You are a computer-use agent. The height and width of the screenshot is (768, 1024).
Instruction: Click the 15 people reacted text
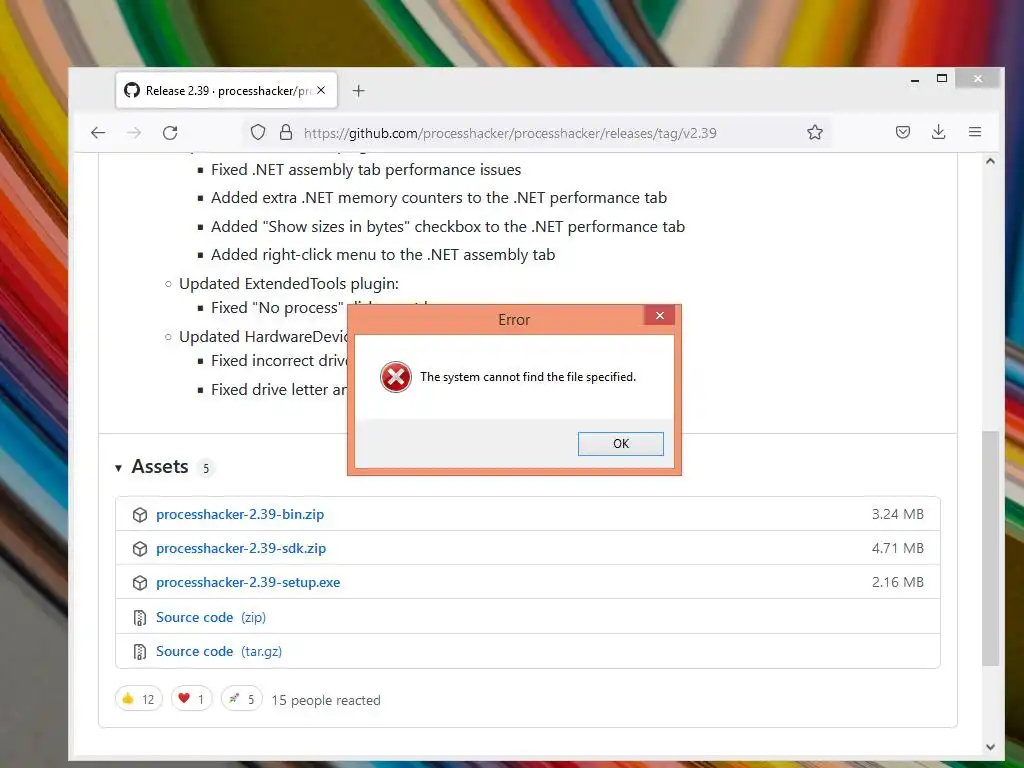pyautogui.click(x=326, y=700)
